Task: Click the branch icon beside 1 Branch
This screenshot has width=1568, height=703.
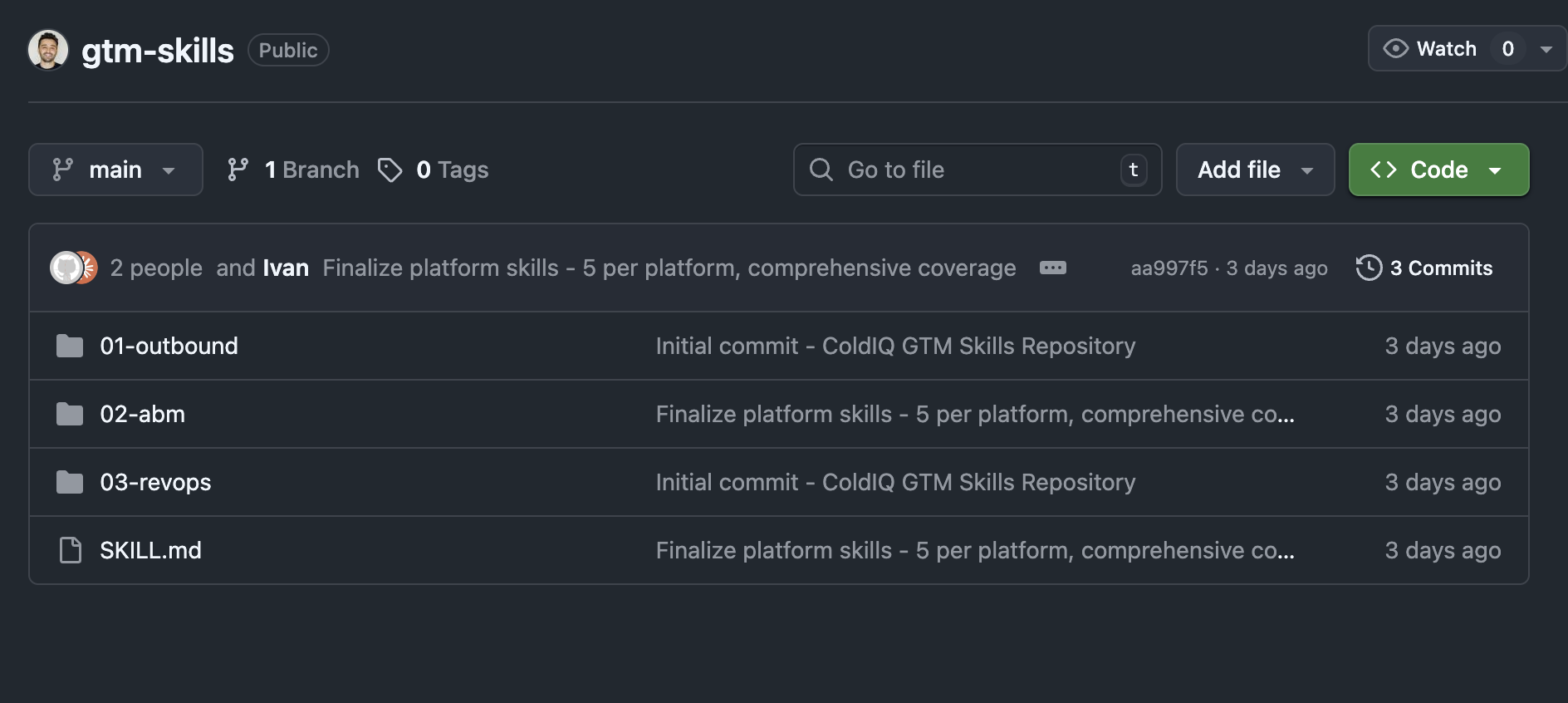Action: click(x=238, y=170)
